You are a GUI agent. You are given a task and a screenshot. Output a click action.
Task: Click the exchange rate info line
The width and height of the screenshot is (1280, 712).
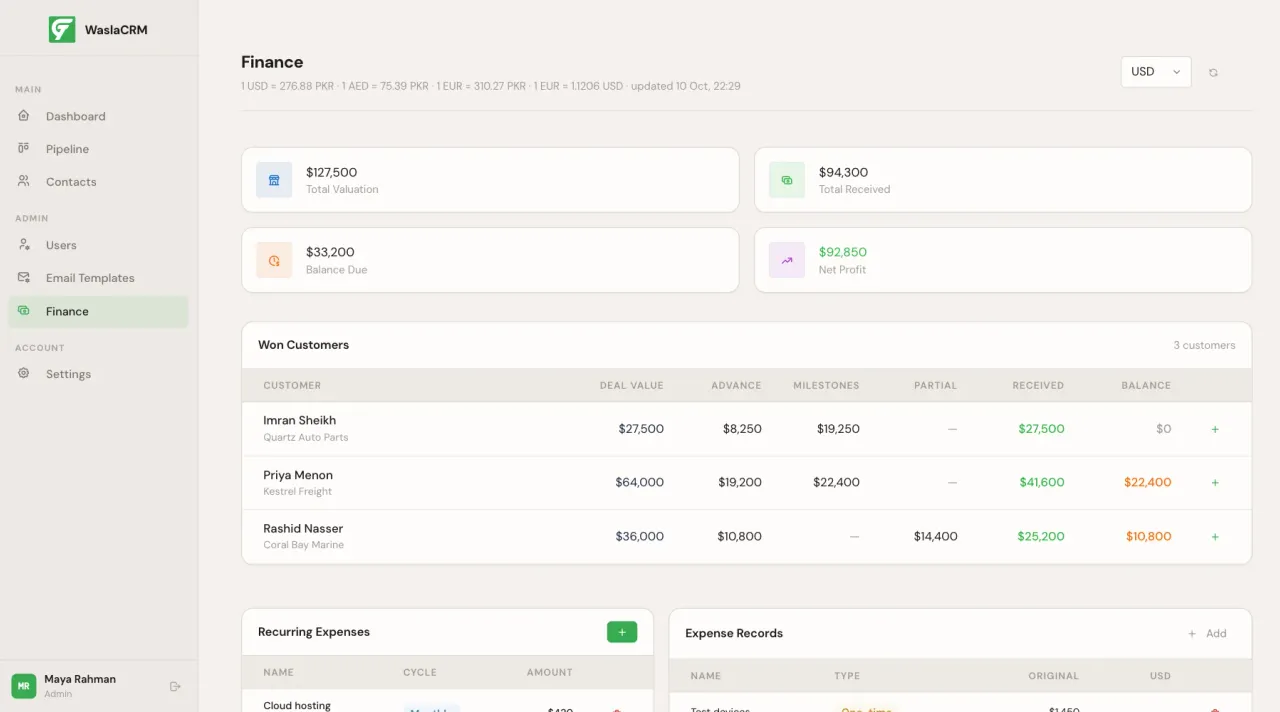491,86
